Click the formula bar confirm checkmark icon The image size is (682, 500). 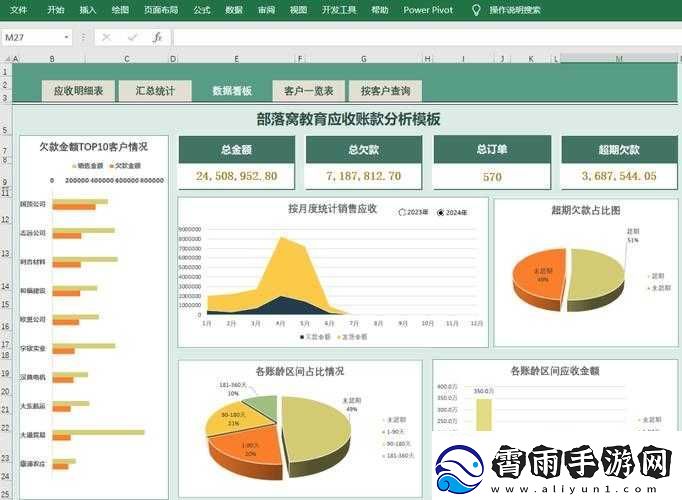(x=132, y=37)
